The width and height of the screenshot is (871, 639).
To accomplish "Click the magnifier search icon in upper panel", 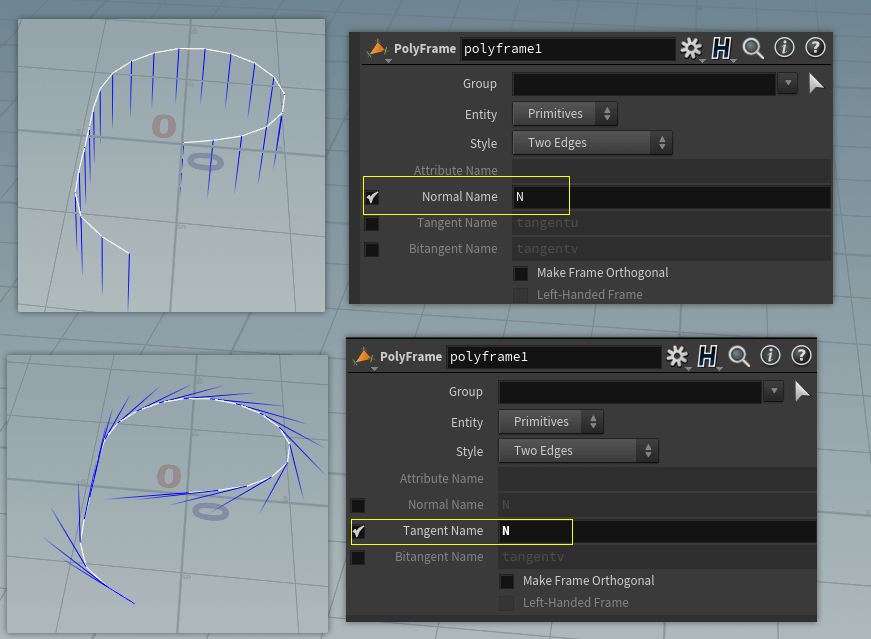I will [753, 48].
